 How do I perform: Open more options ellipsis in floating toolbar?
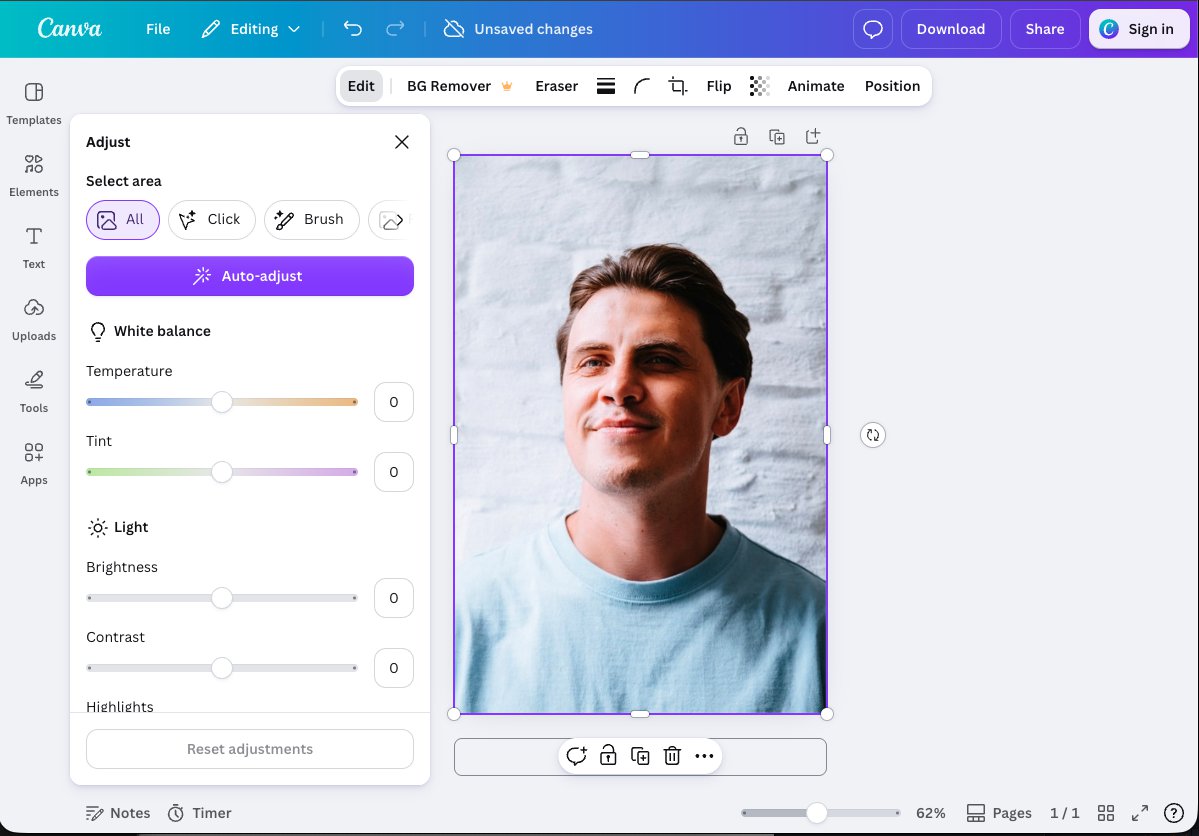coord(704,756)
